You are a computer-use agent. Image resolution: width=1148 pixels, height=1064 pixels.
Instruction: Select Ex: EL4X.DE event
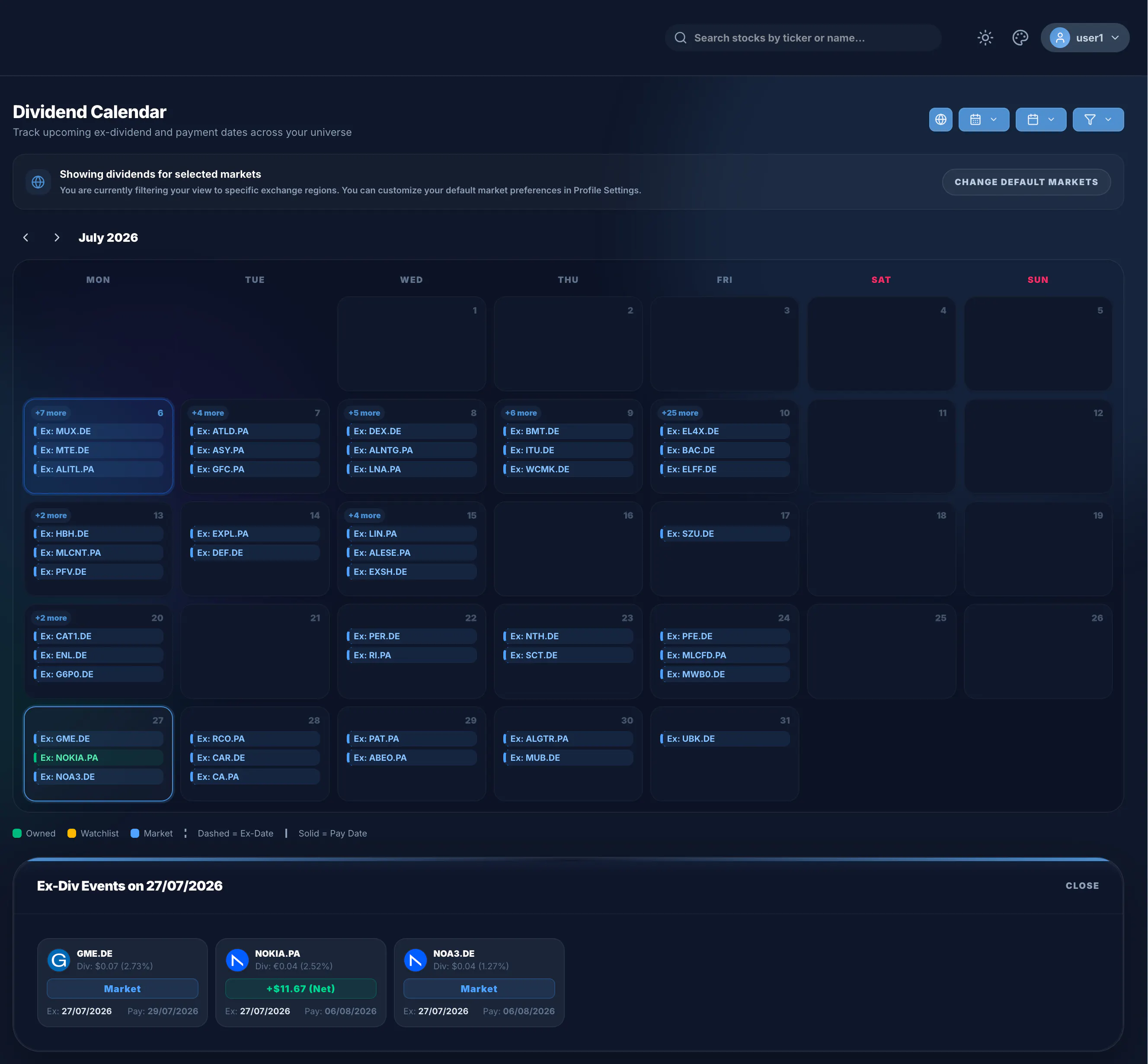725,431
